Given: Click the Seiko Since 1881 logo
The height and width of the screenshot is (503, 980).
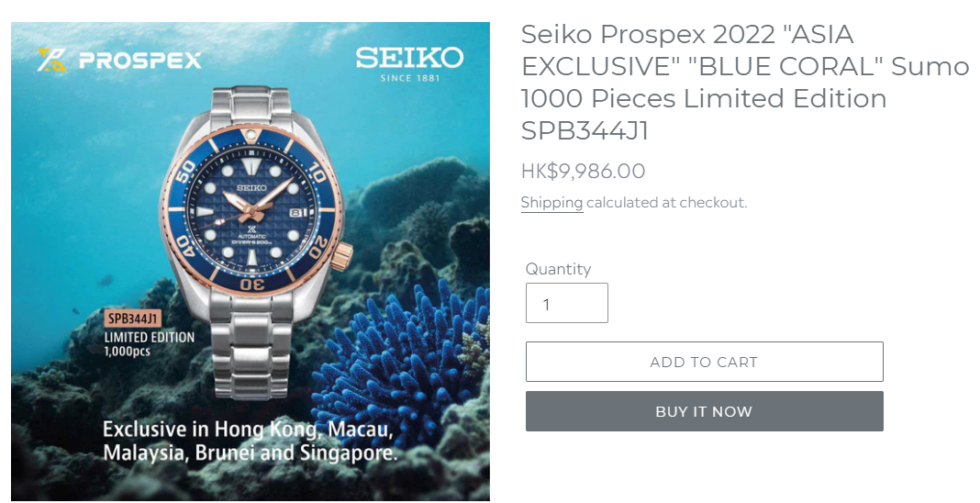Looking at the screenshot, I should pos(409,62).
